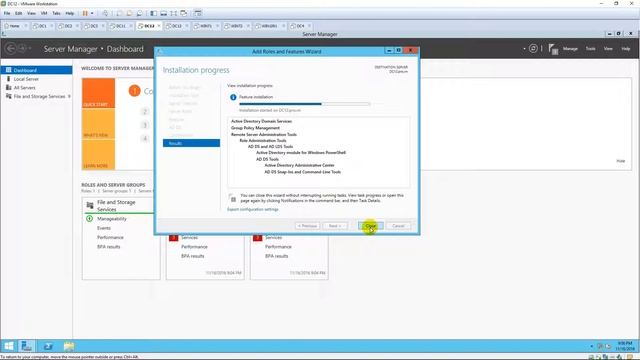Screen dimensions: 640x360
Task: Open the navigation history dropdown arrow
Action: pos(30,49)
